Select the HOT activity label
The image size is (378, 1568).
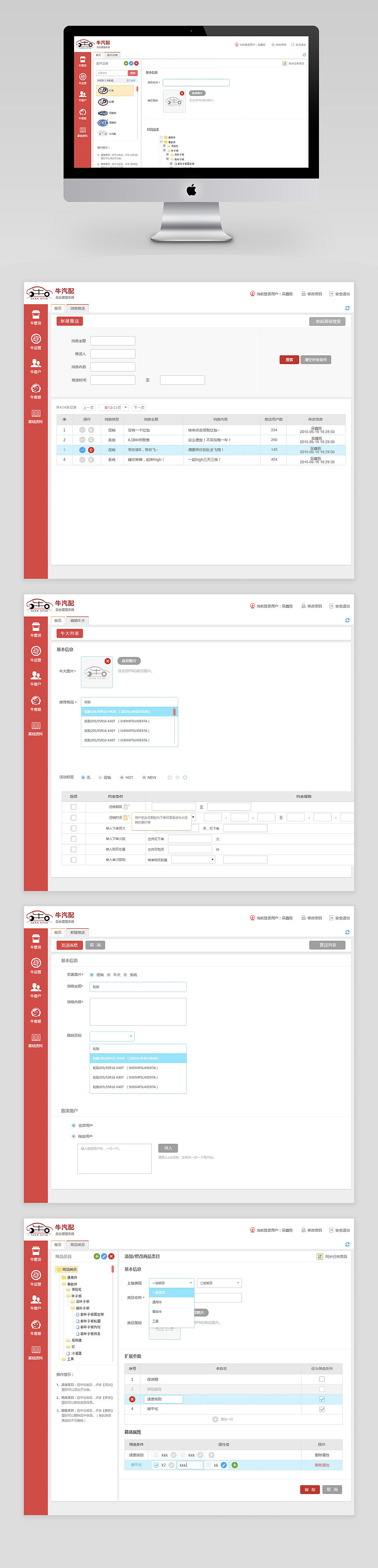click(x=127, y=777)
